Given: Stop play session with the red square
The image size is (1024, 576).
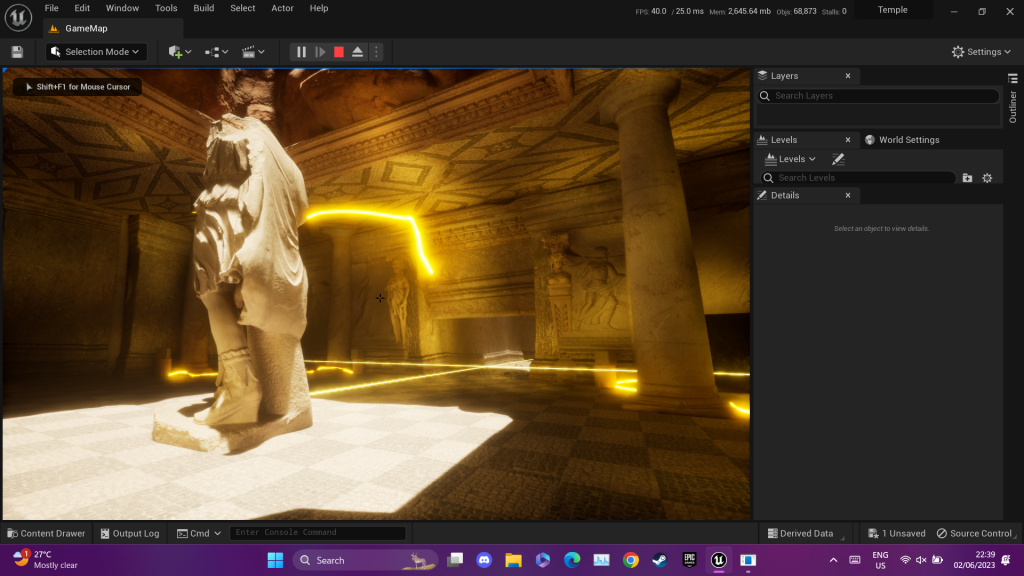Looking at the screenshot, I should click(x=339, y=52).
